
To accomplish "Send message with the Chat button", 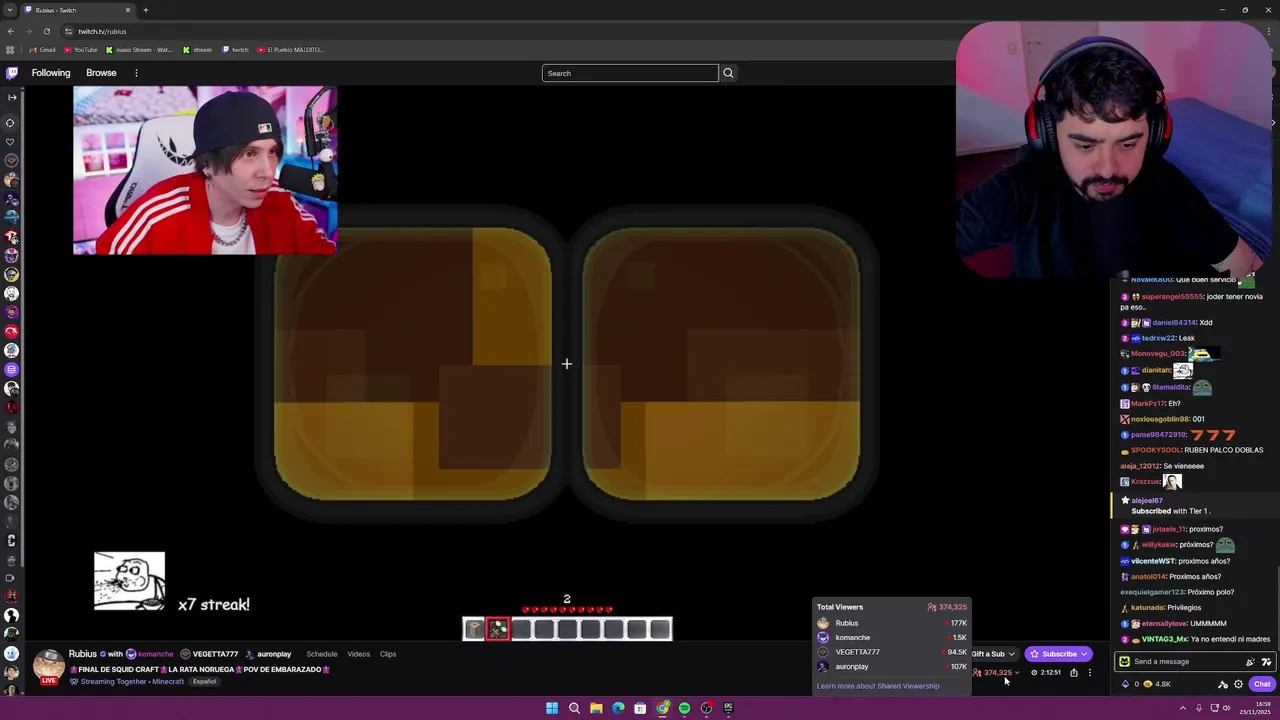I will (1262, 684).
